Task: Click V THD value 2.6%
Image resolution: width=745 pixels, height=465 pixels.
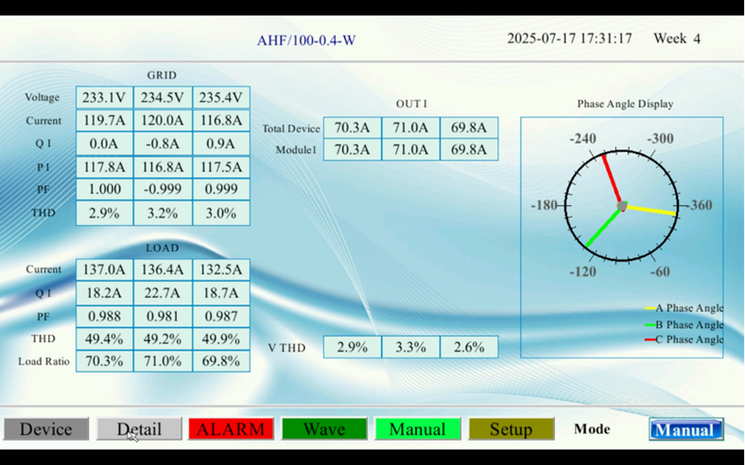Action: click(469, 347)
